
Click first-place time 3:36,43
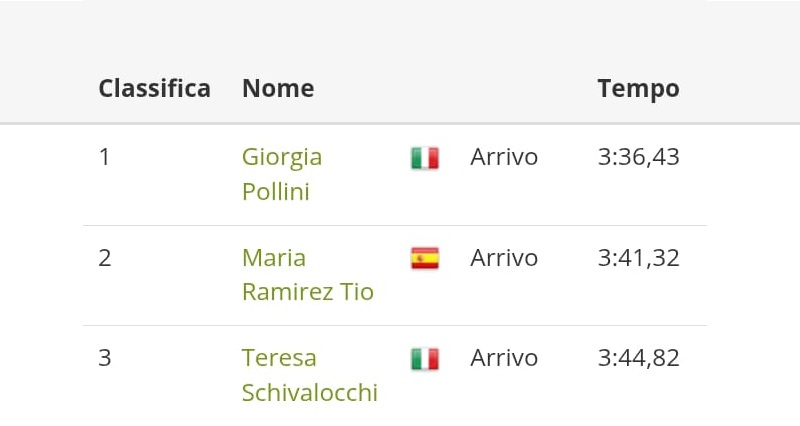click(x=638, y=157)
